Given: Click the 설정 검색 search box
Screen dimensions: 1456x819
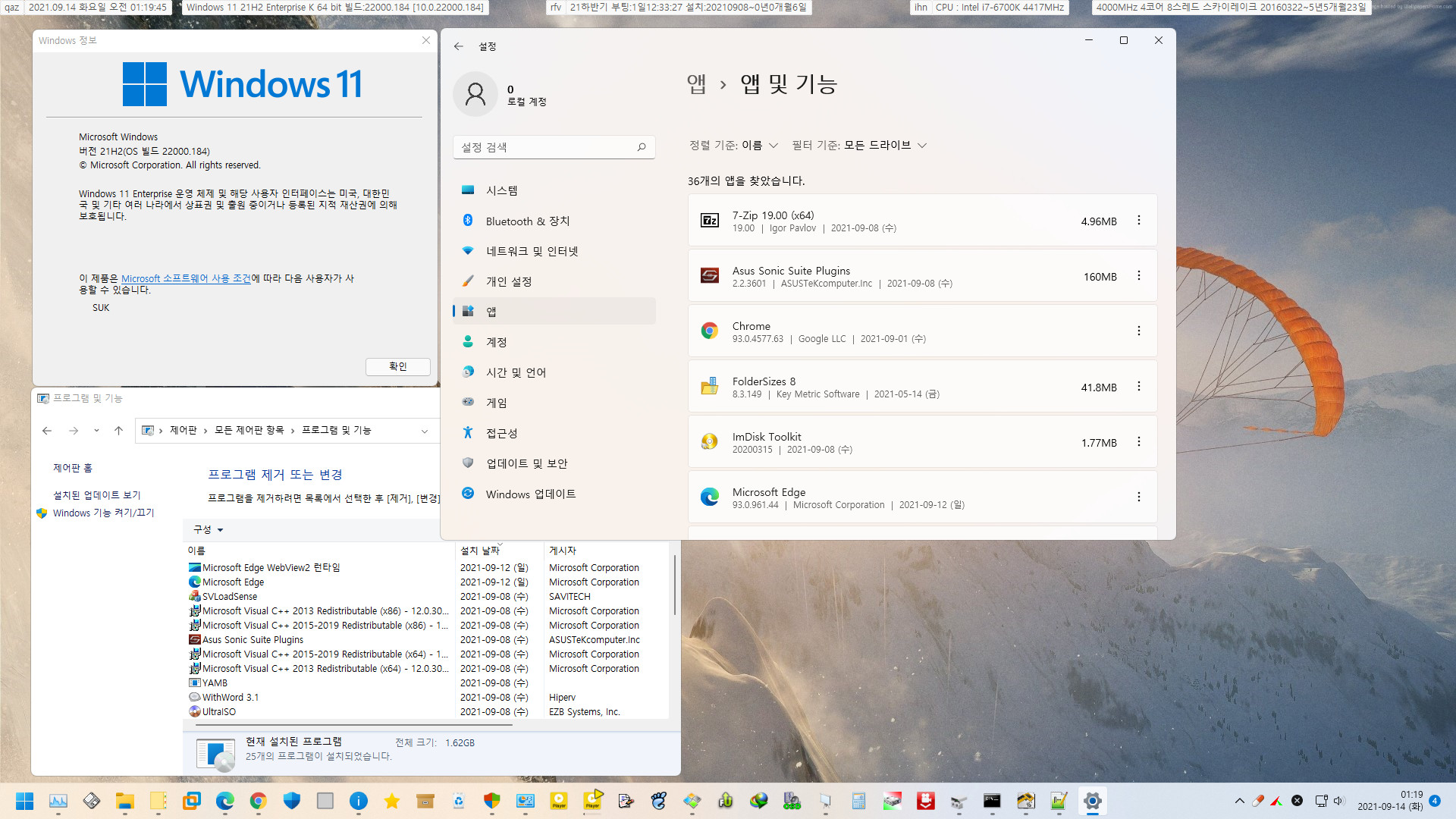Looking at the screenshot, I should [554, 147].
